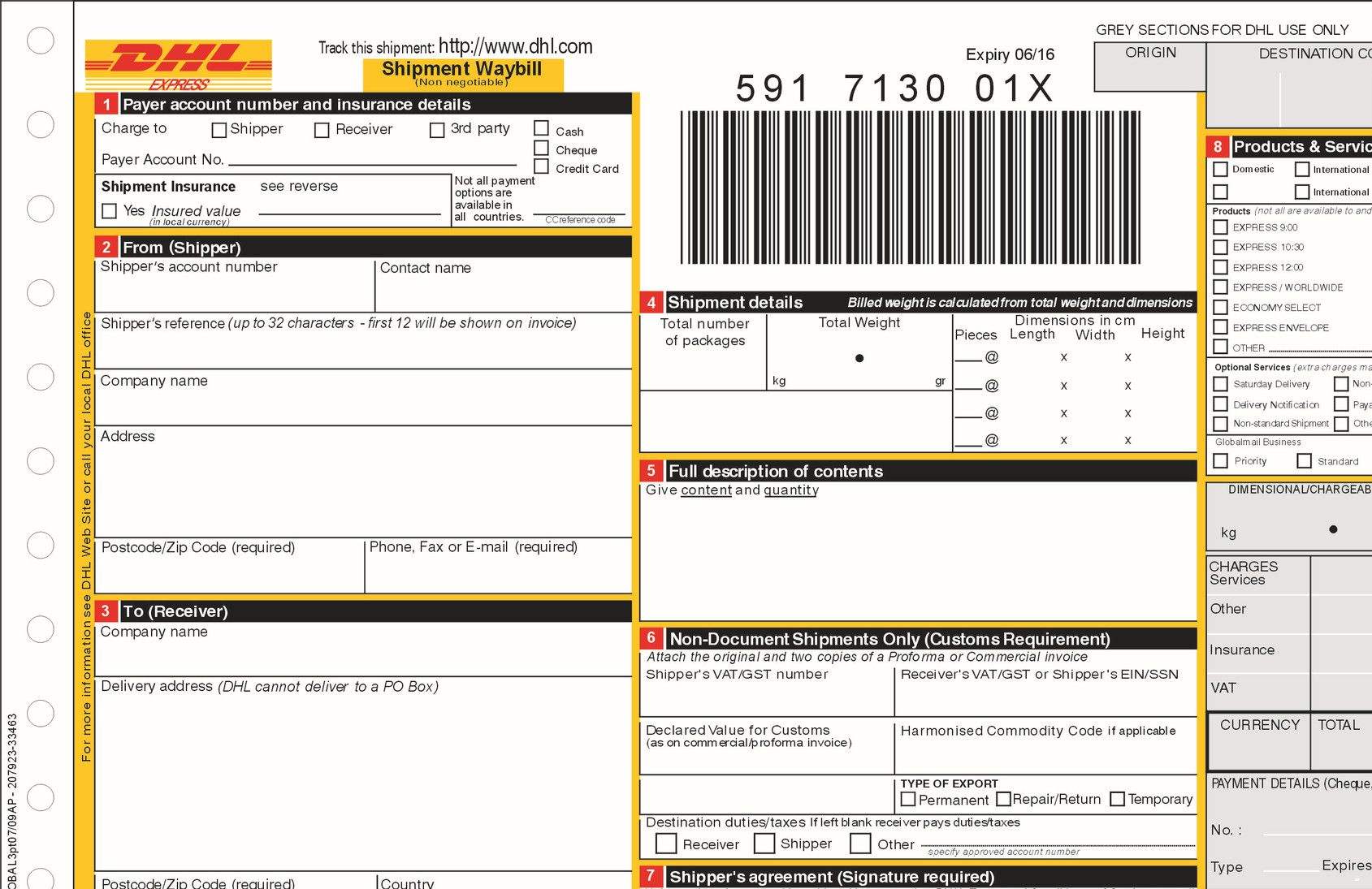The image size is (1372, 889).
Task: Click the waybill barcode
Action: (x=910, y=188)
